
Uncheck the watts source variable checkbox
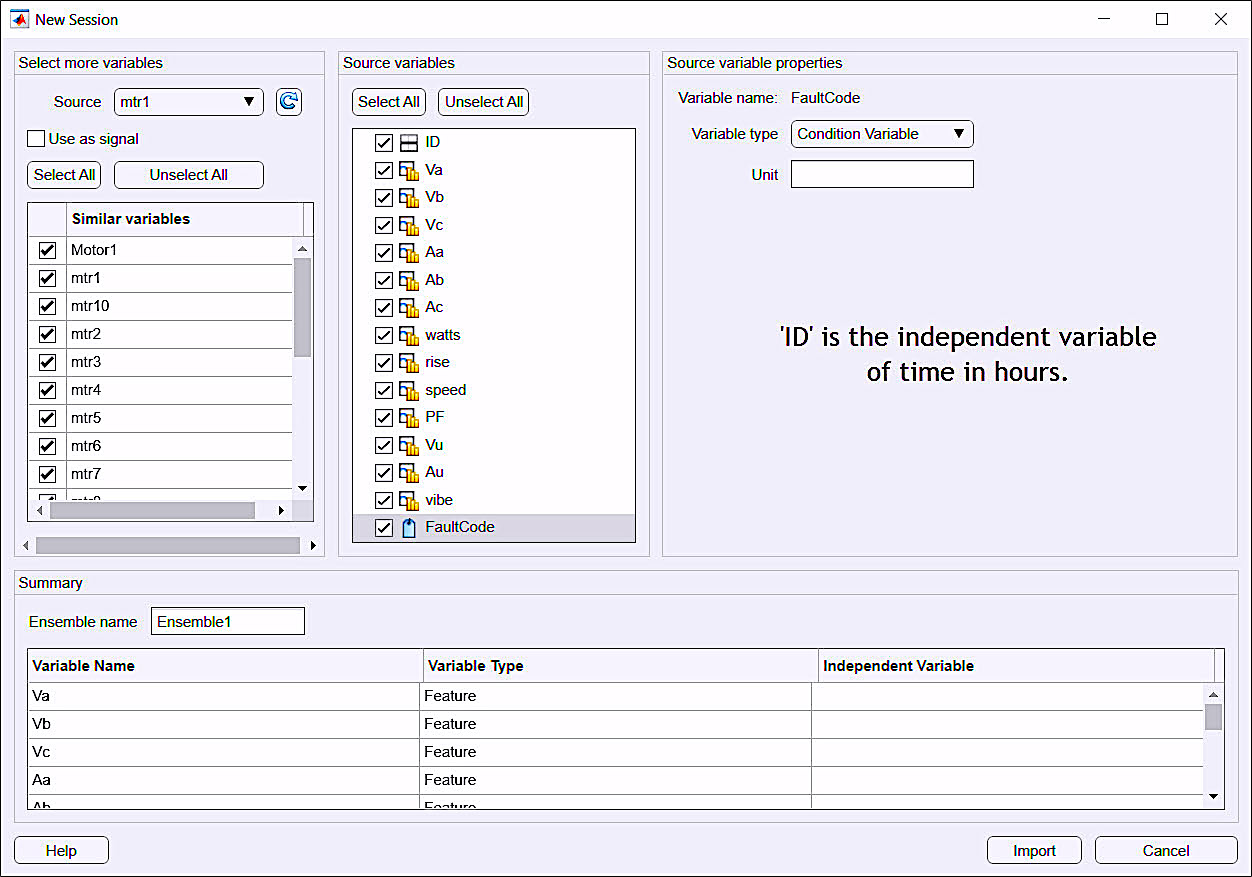pos(384,335)
